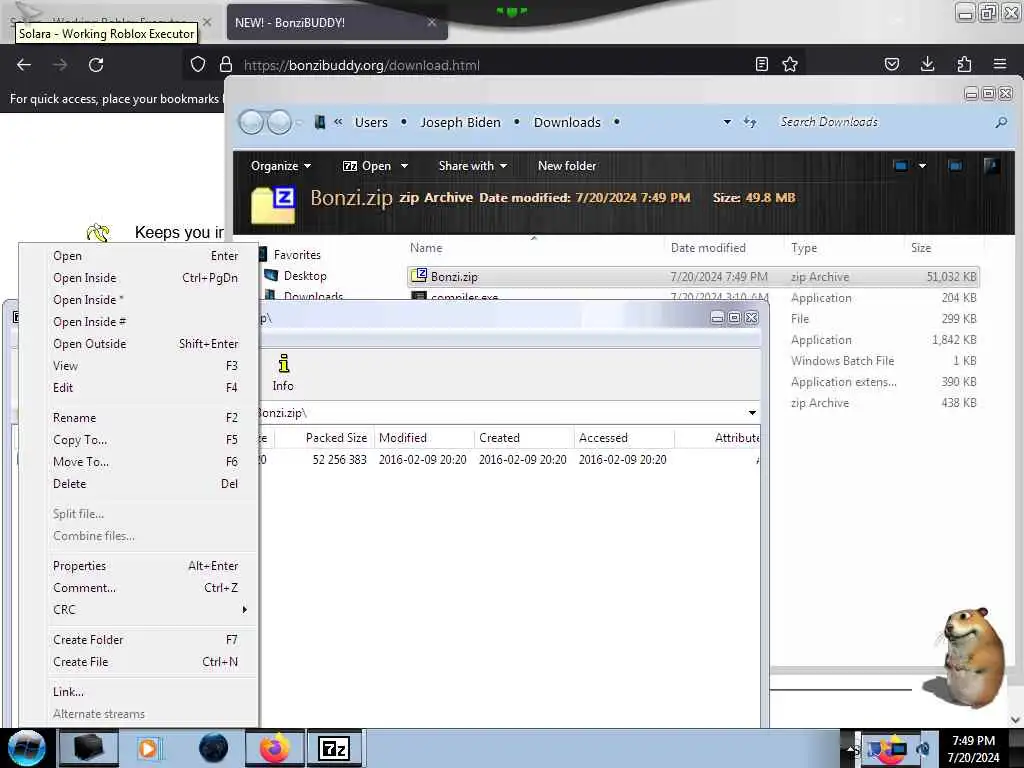The width and height of the screenshot is (1024, 768).
Task: Open the Firefox taskbar icon
Action: pos(275,748)
